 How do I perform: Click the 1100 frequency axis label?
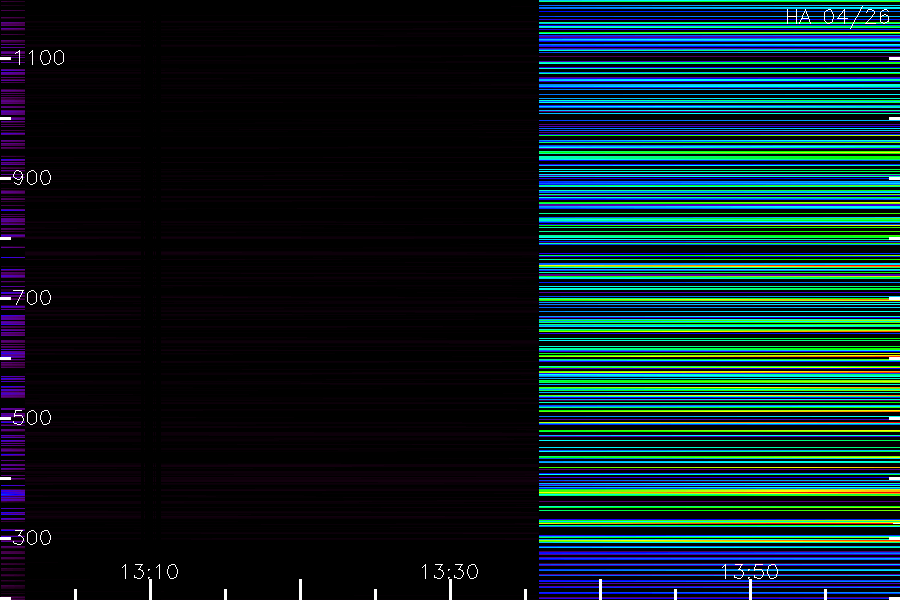pos(39,57)
